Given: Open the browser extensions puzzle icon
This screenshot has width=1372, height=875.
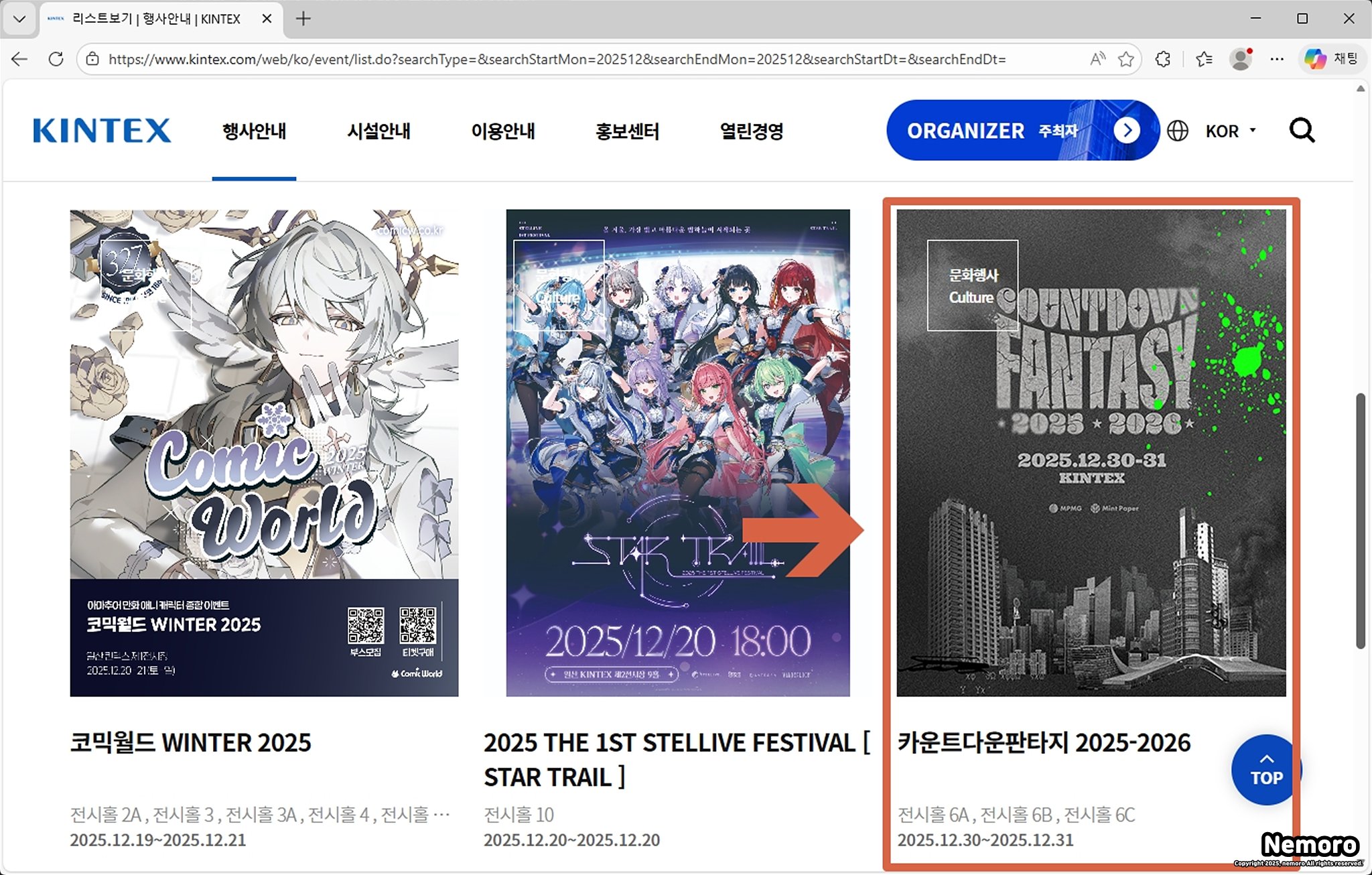Looking at the screenshot, I should (x=1163, y=59).
